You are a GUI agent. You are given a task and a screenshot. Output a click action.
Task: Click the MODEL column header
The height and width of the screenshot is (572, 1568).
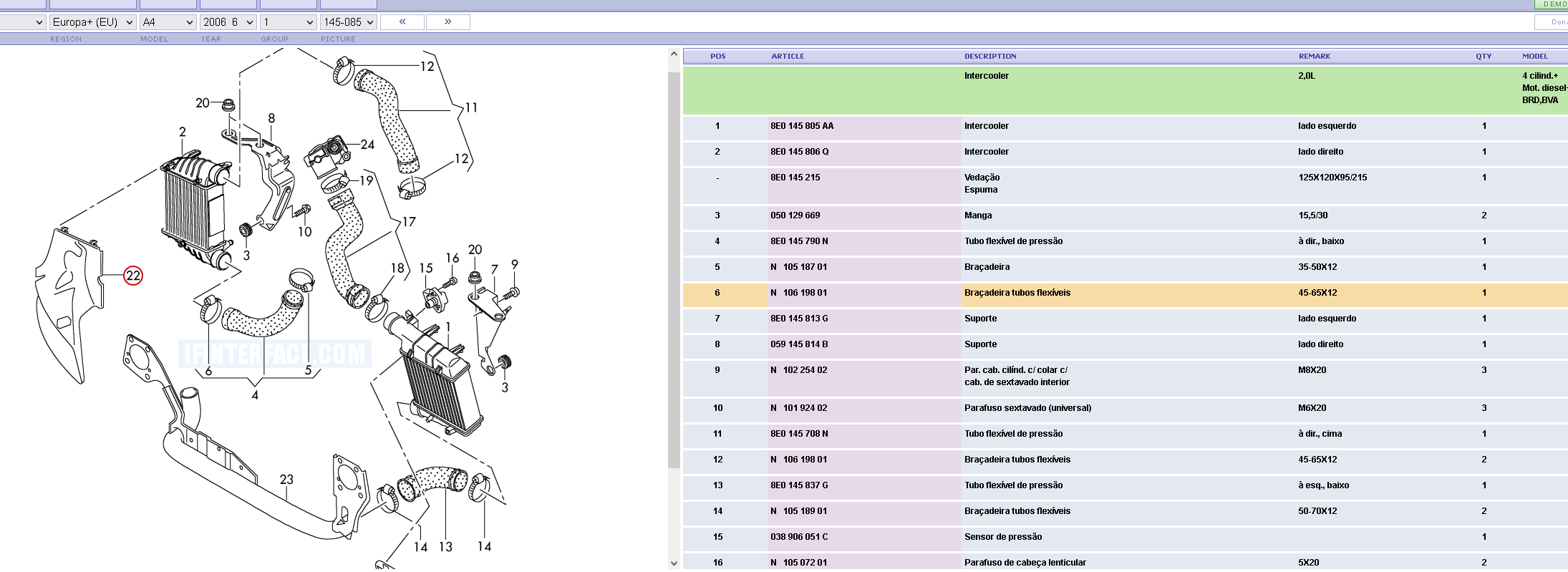pyautogui.click(x=1535, y=56)
